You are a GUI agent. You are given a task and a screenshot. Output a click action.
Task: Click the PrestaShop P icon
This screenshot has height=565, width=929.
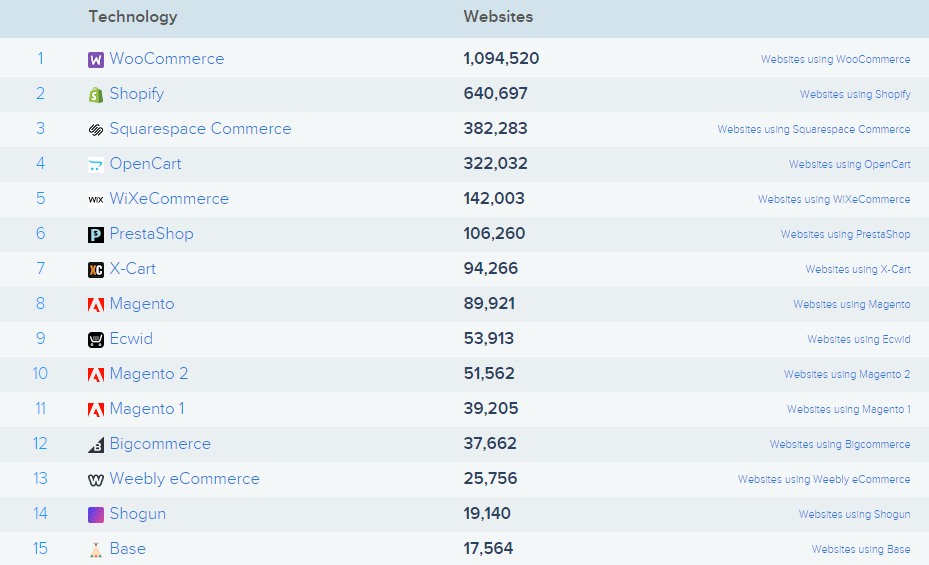tap(95, 235)
